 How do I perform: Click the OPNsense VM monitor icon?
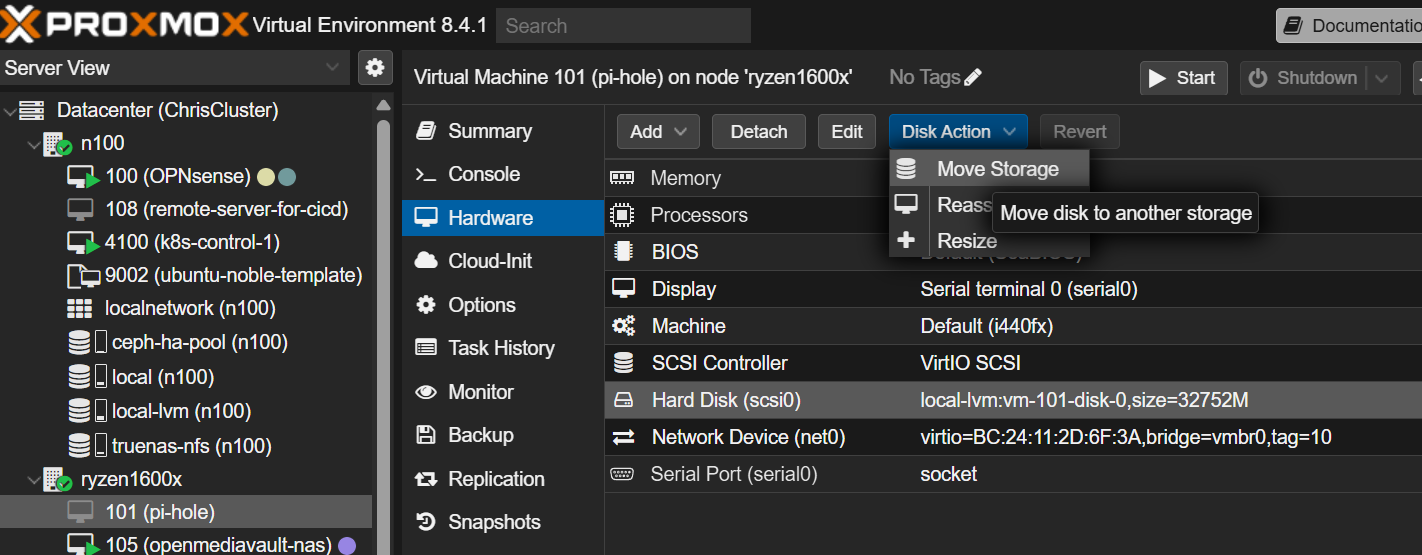tap(83, 177)
